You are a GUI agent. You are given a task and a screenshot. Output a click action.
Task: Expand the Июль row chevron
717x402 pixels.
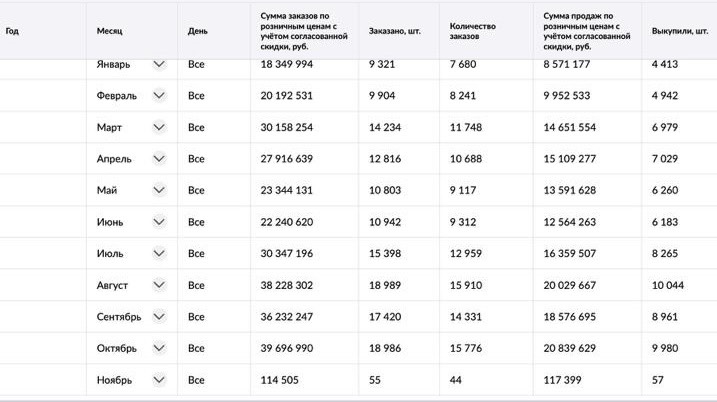pos(159,253)
